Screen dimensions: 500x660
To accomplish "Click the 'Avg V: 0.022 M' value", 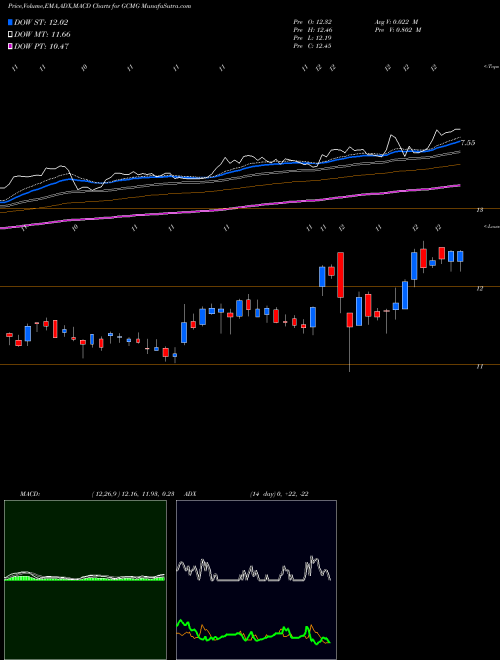I will pyautogui.click(x=396, y=21).
